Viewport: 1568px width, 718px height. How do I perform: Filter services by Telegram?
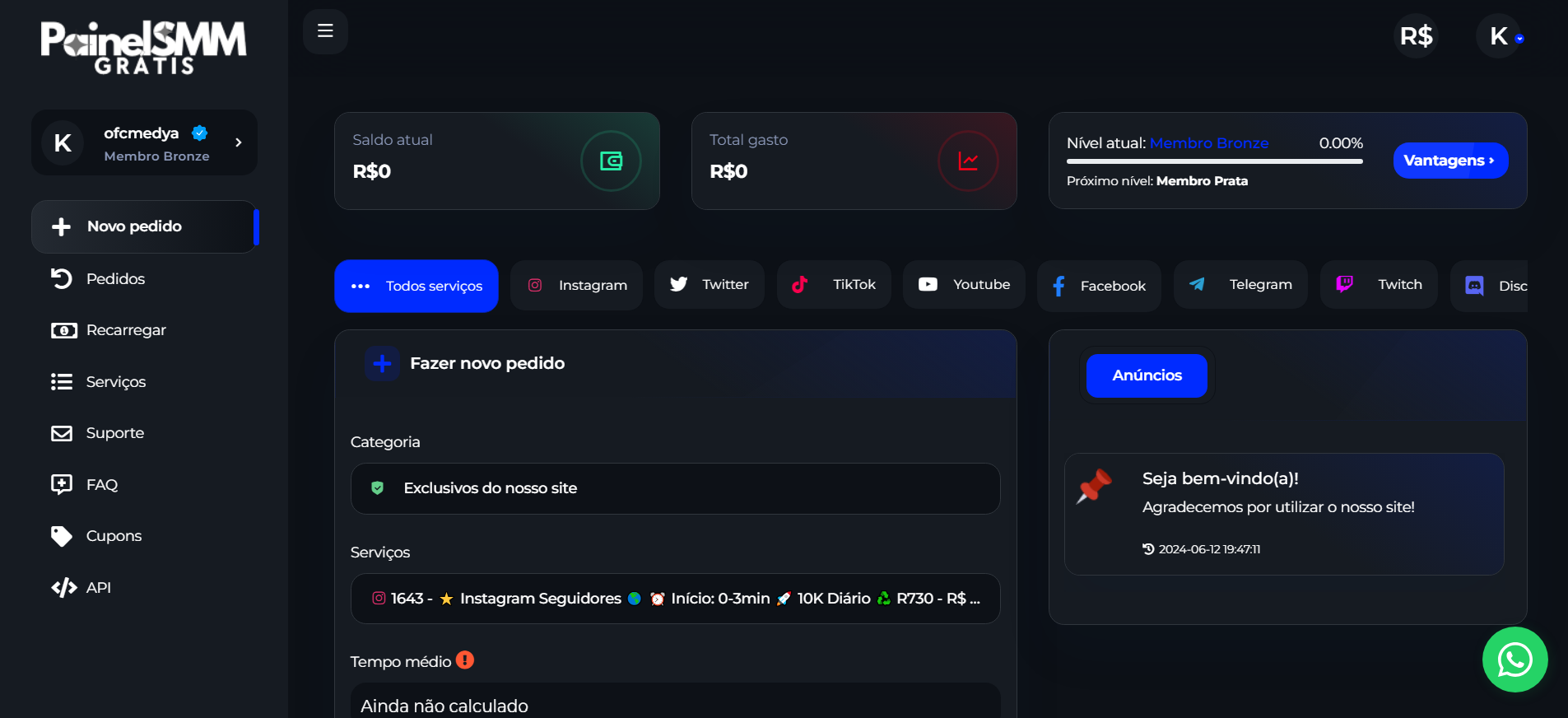pyautogui.click(x=1240, y=285)
